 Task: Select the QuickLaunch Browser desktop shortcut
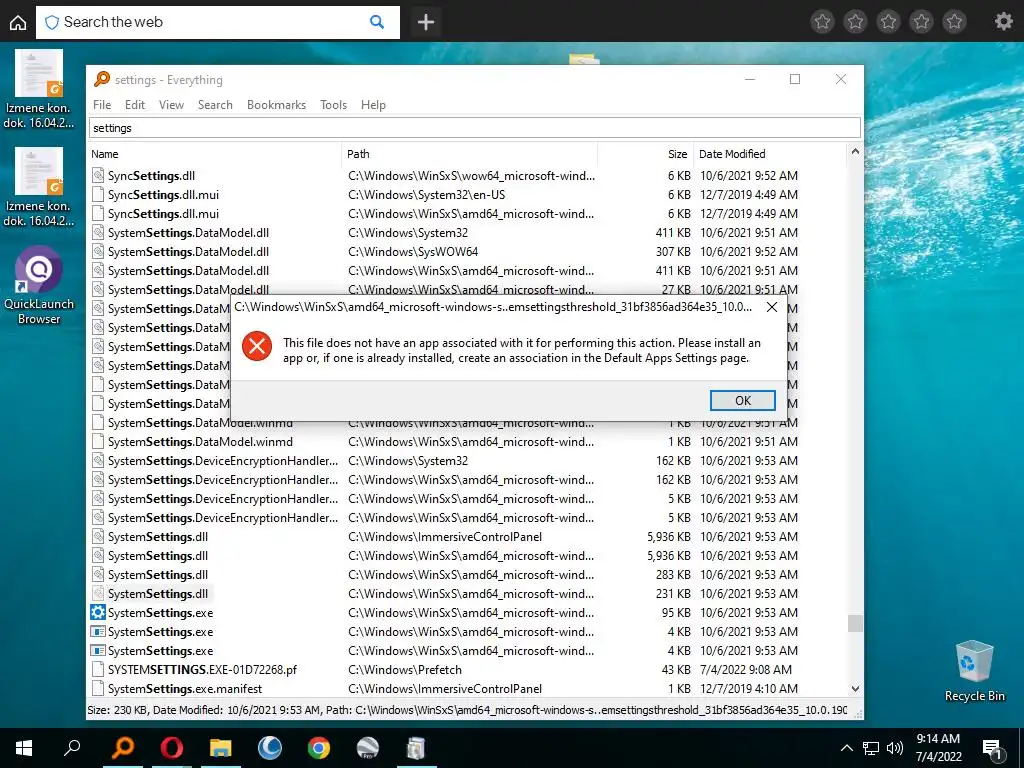39,286
